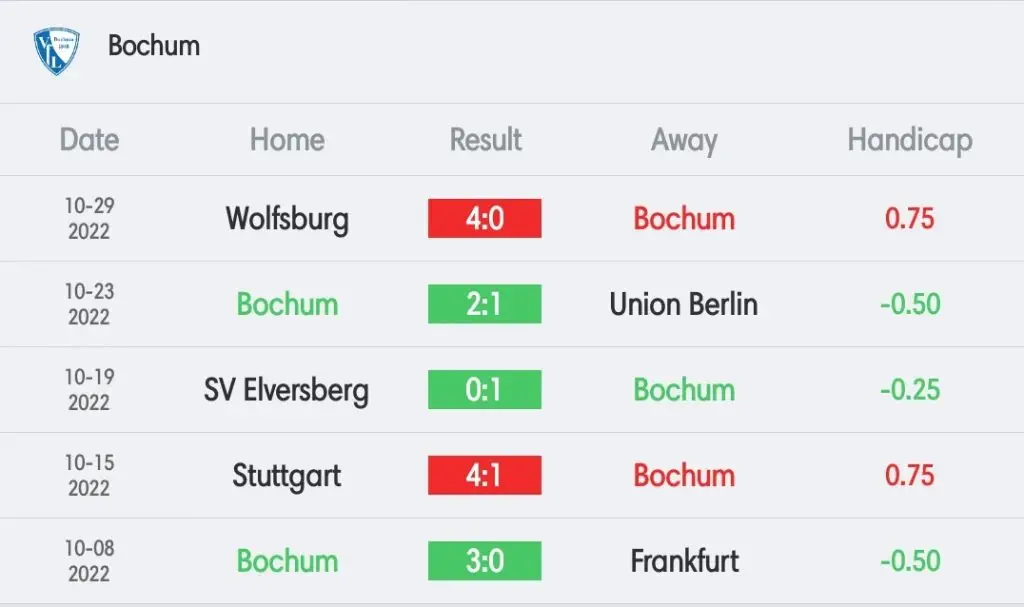This screenshot has height=607, width=1024.
Task: Open the Stuttgart team link
Action: (x=287, y=476)
